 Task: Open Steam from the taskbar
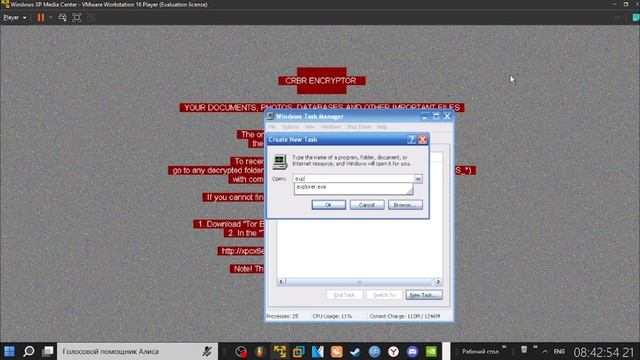[x=355, y=351]
